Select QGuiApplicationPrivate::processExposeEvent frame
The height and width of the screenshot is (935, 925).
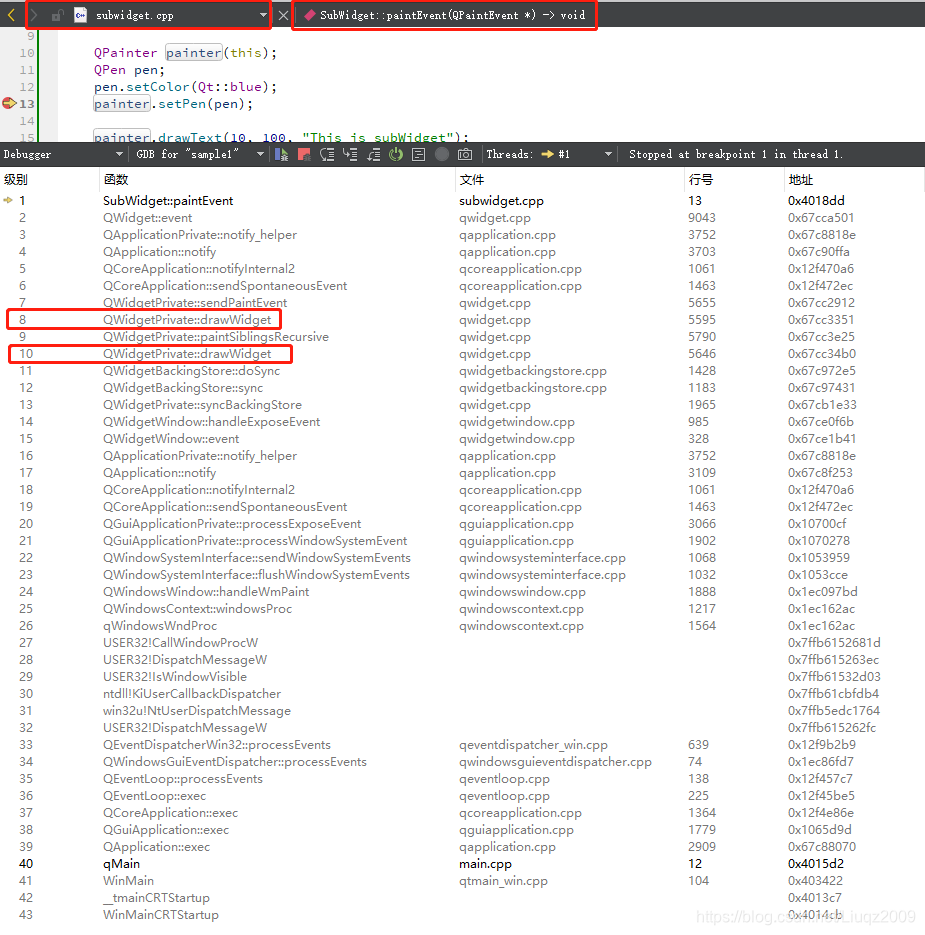(x=462, y=524)
